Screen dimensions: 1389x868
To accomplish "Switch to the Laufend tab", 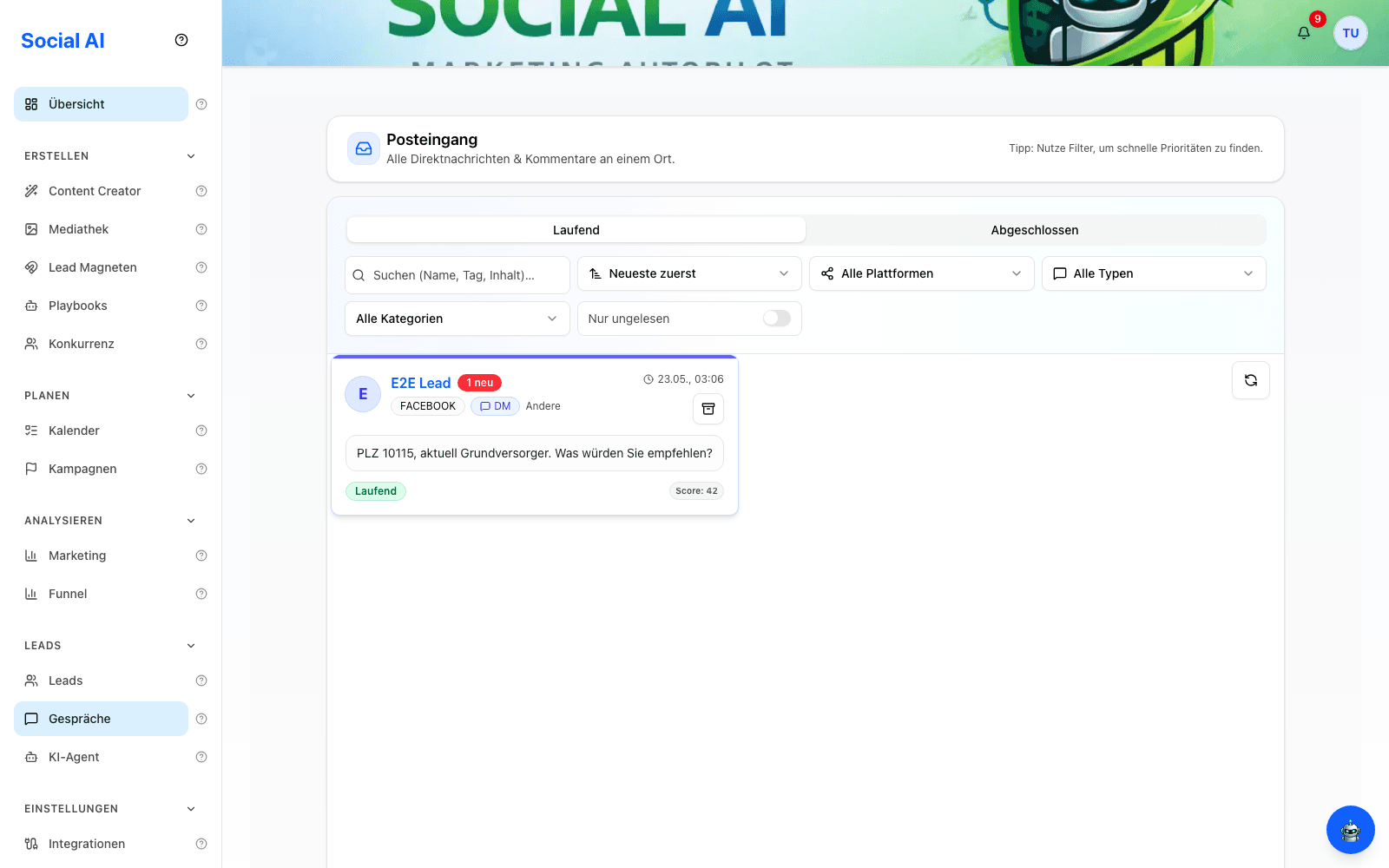I will (576, 230).
